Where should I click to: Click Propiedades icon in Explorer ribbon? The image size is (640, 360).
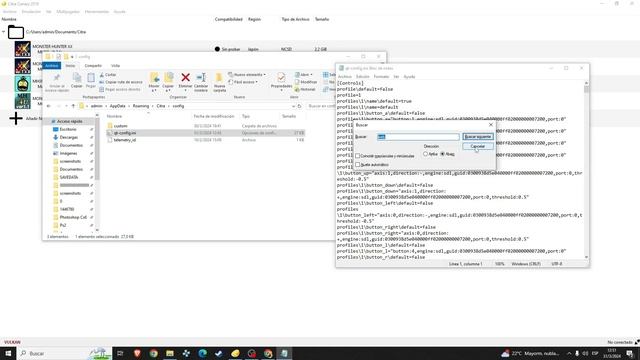point(281,77)
